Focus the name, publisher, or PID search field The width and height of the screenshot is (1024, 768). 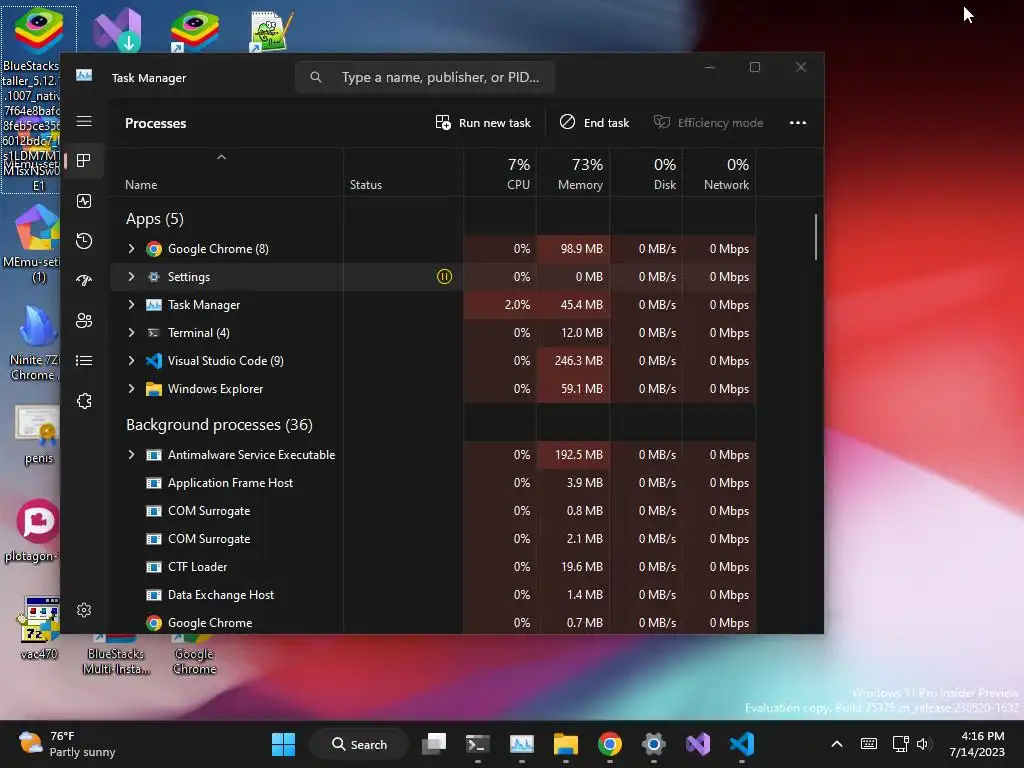[425, 77]
